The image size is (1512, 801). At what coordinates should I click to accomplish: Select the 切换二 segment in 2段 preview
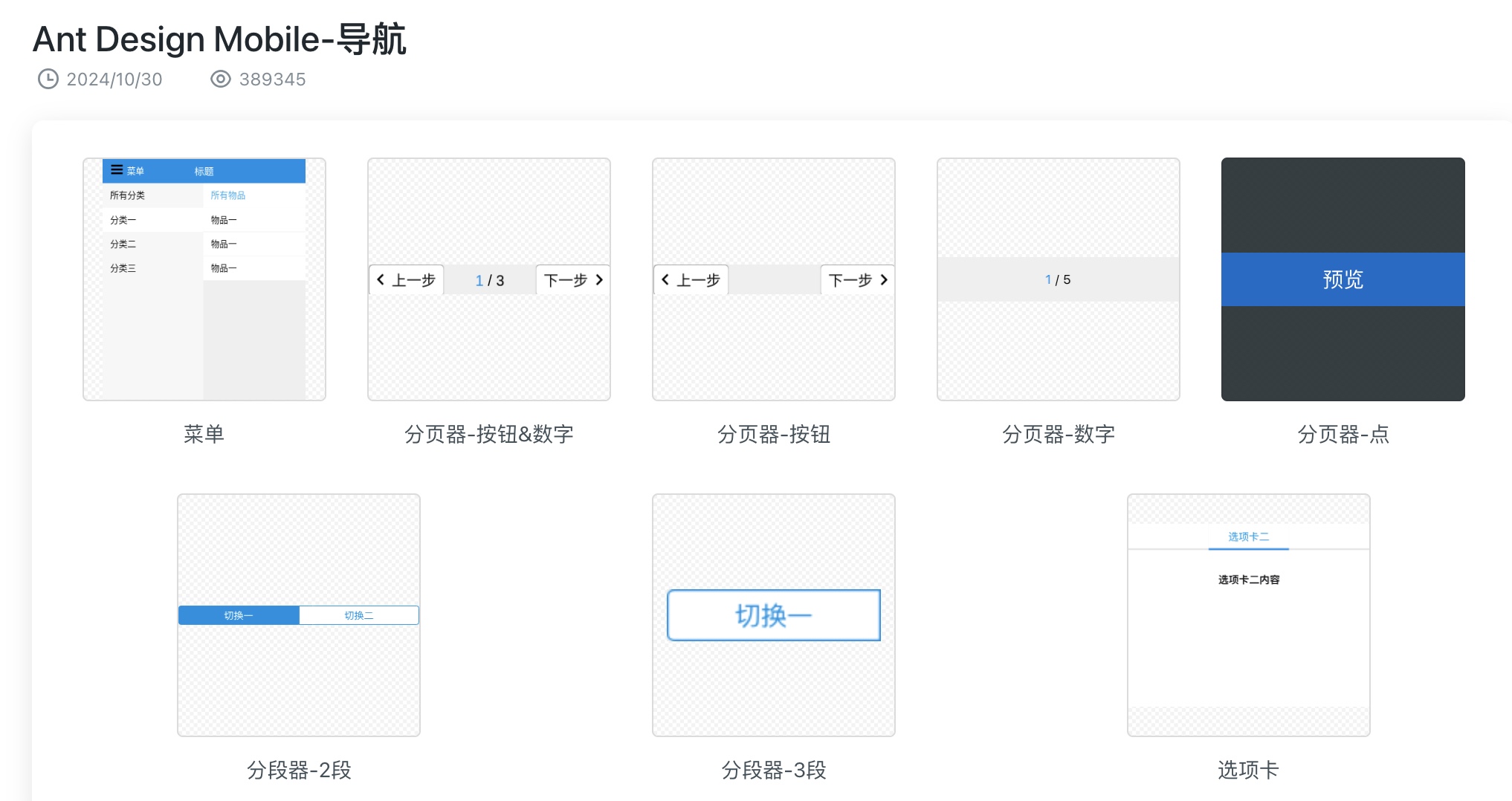[x=359, y=615]
